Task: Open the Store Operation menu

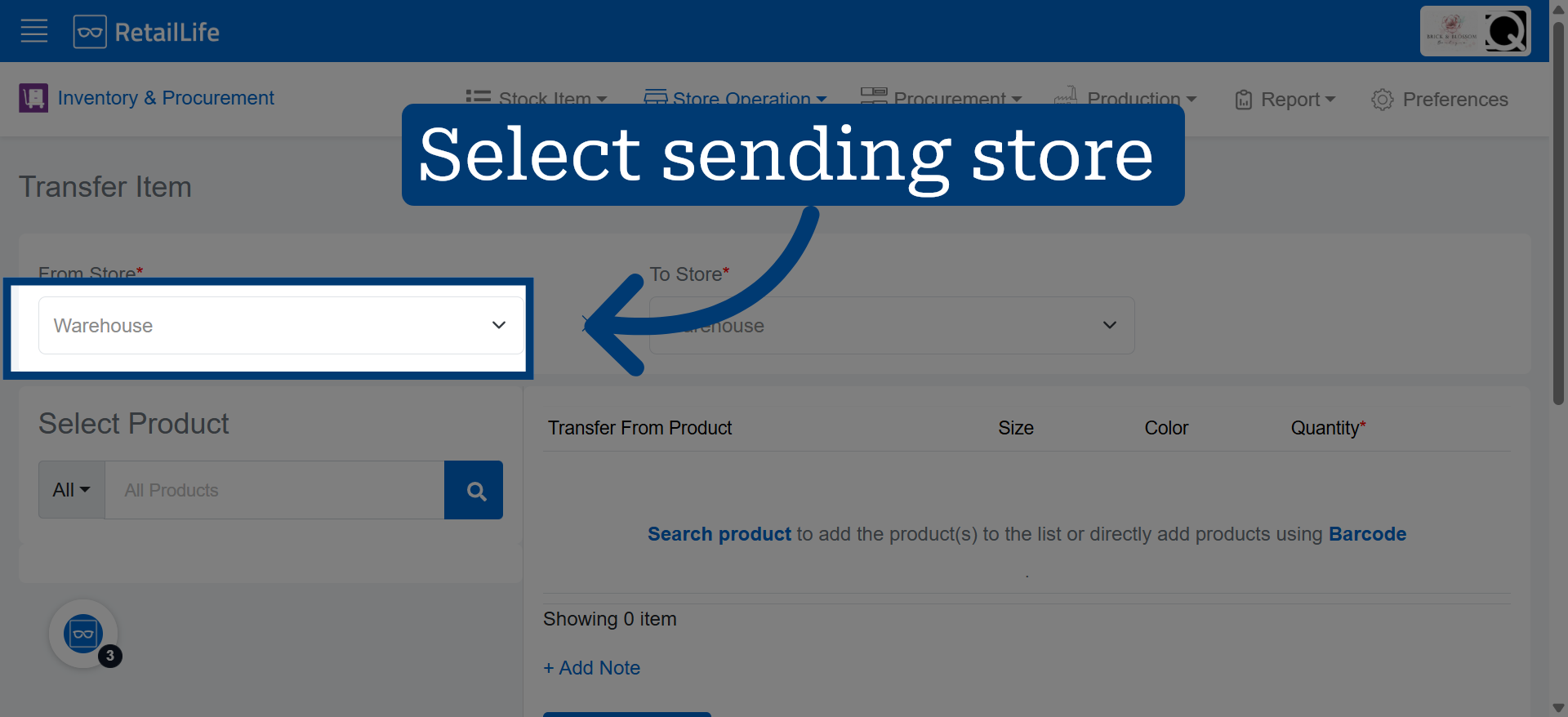Action: (735, 99)
